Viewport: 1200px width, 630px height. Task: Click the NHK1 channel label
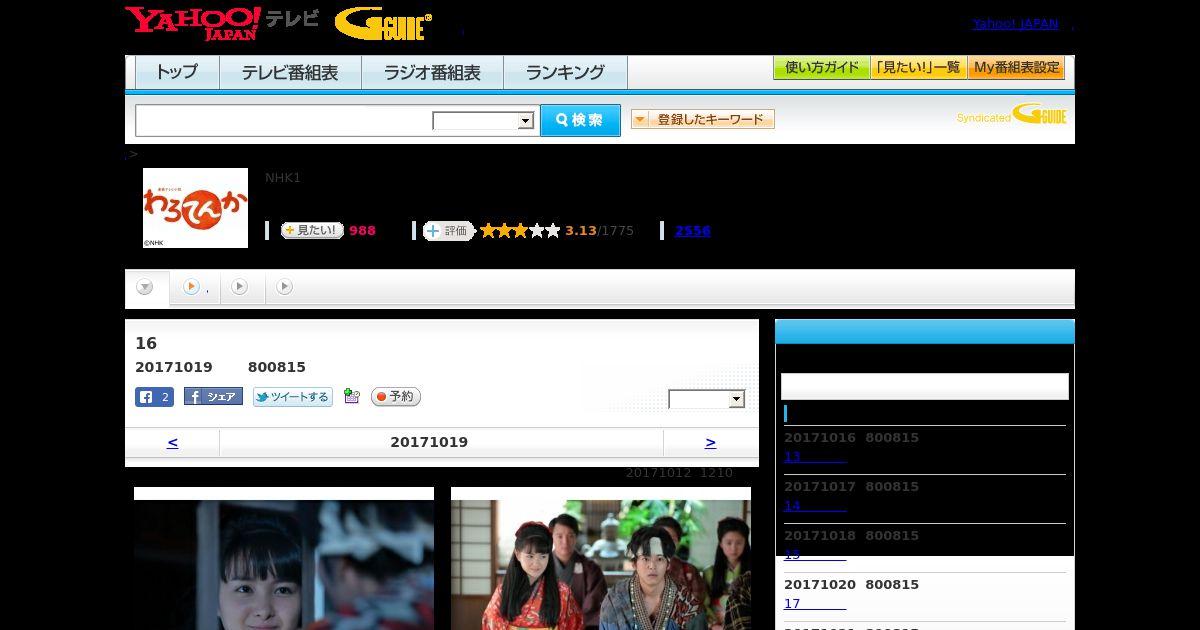click(x=283, y=178)
